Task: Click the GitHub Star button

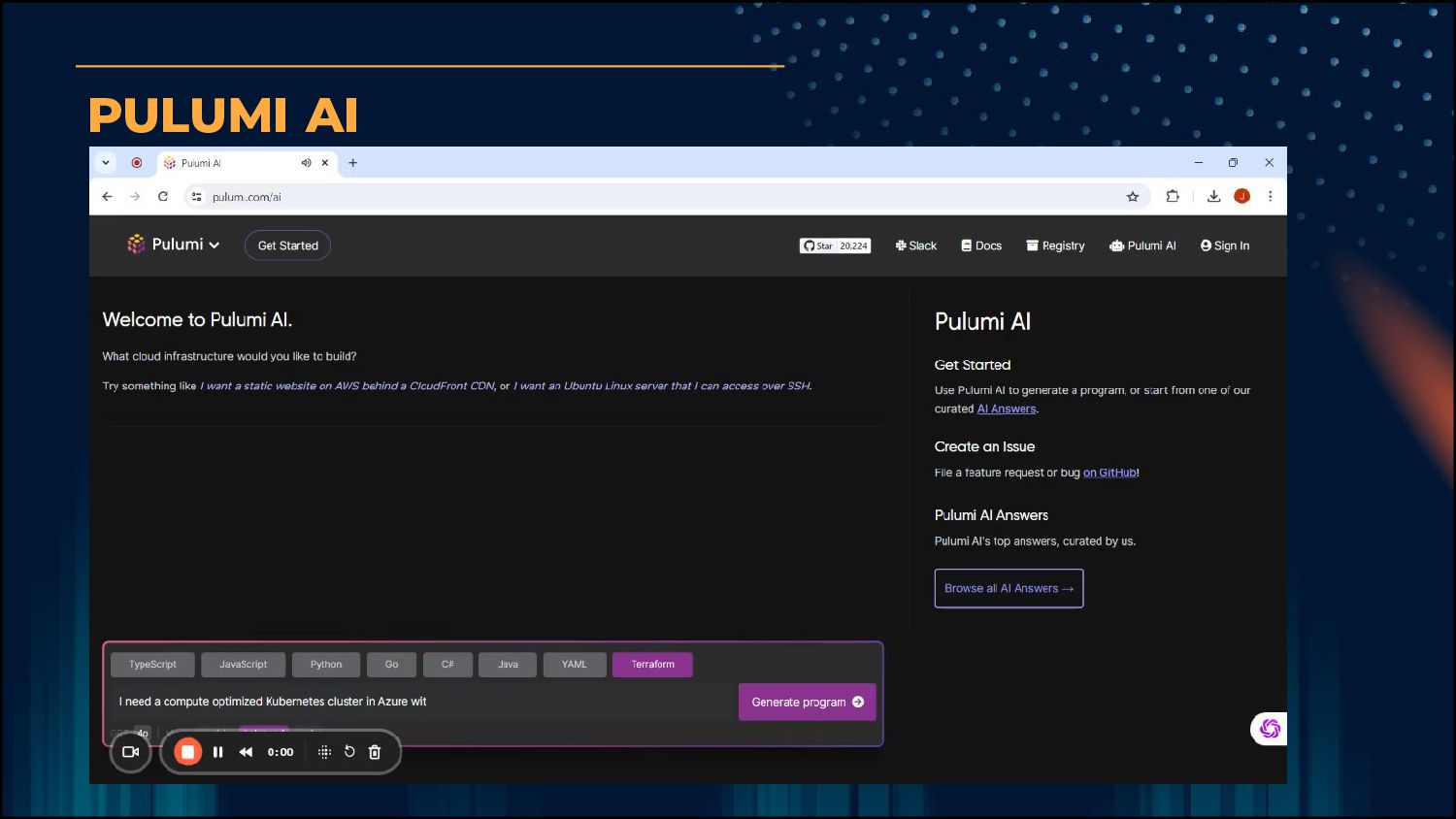Action: point(818,246)
